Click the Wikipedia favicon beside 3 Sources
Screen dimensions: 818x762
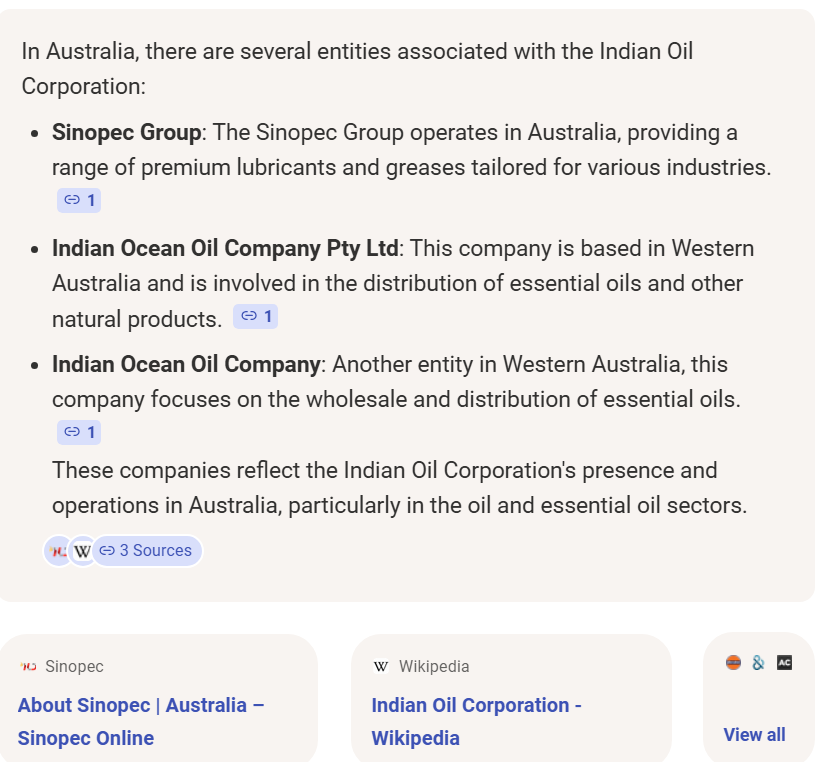click(x=82, y=551)
